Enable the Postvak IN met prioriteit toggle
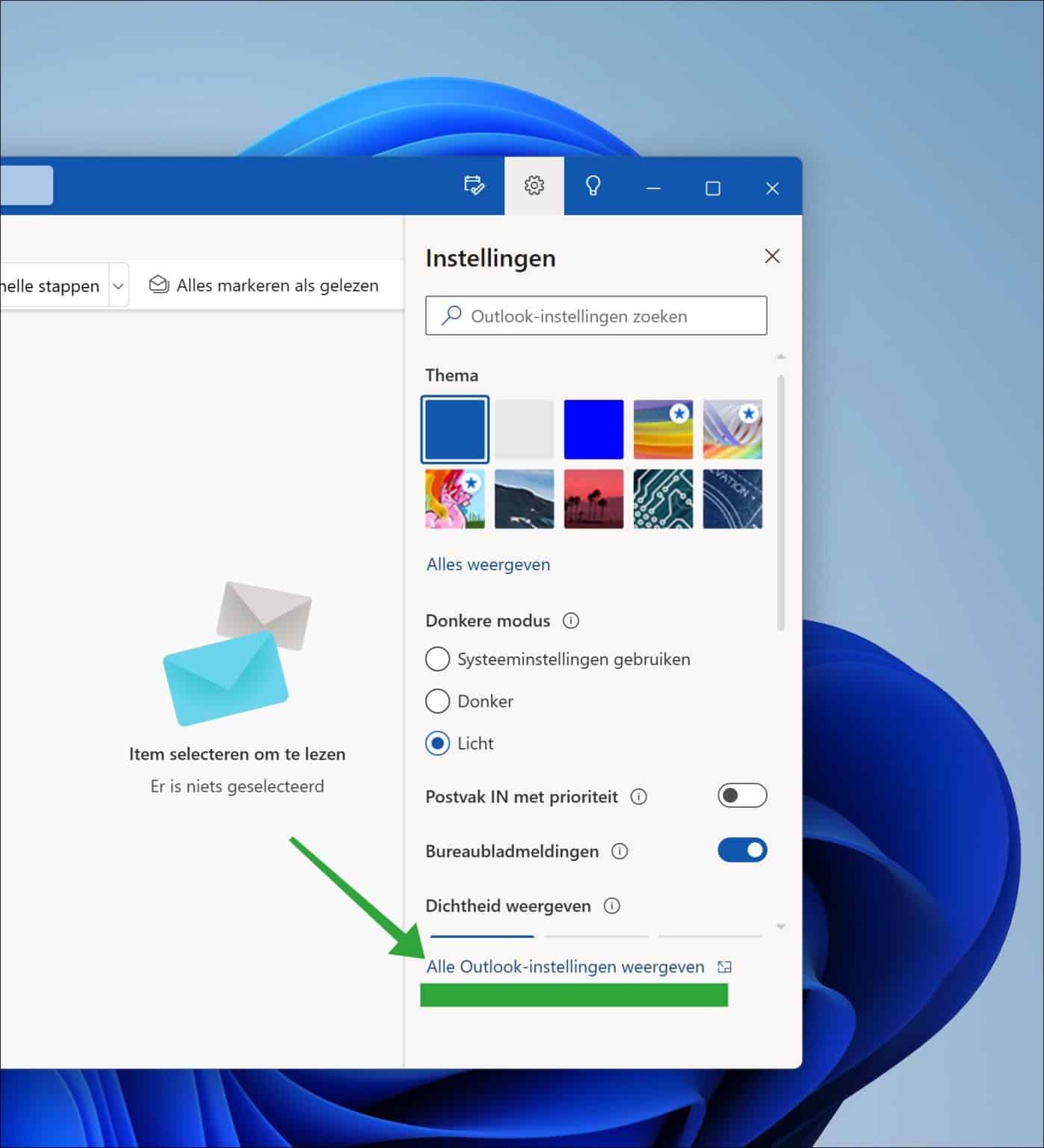The image size is (1044, 1148). [741, 795]
